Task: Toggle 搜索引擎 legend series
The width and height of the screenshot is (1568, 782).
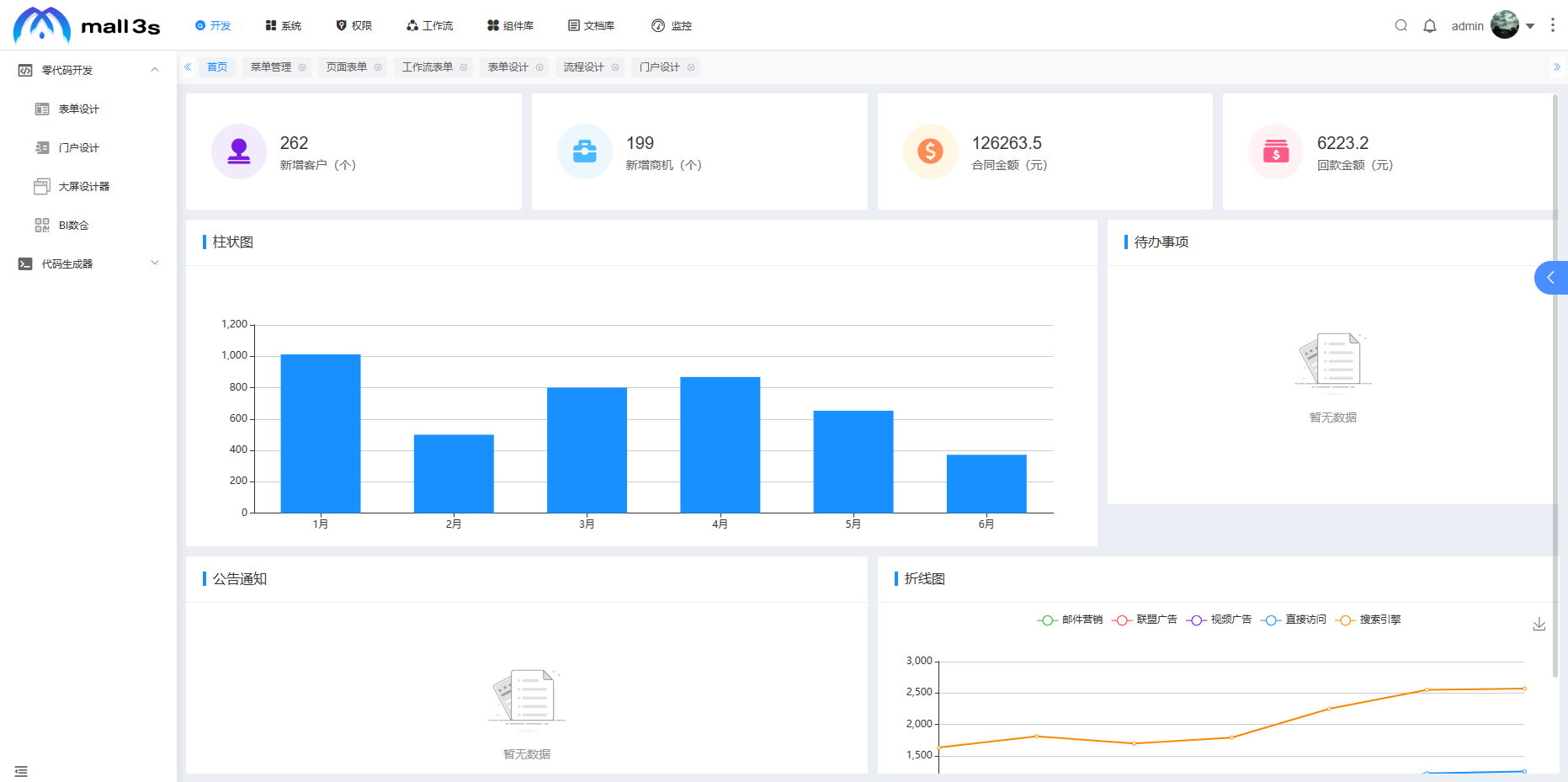Action: pos(1368,620)
